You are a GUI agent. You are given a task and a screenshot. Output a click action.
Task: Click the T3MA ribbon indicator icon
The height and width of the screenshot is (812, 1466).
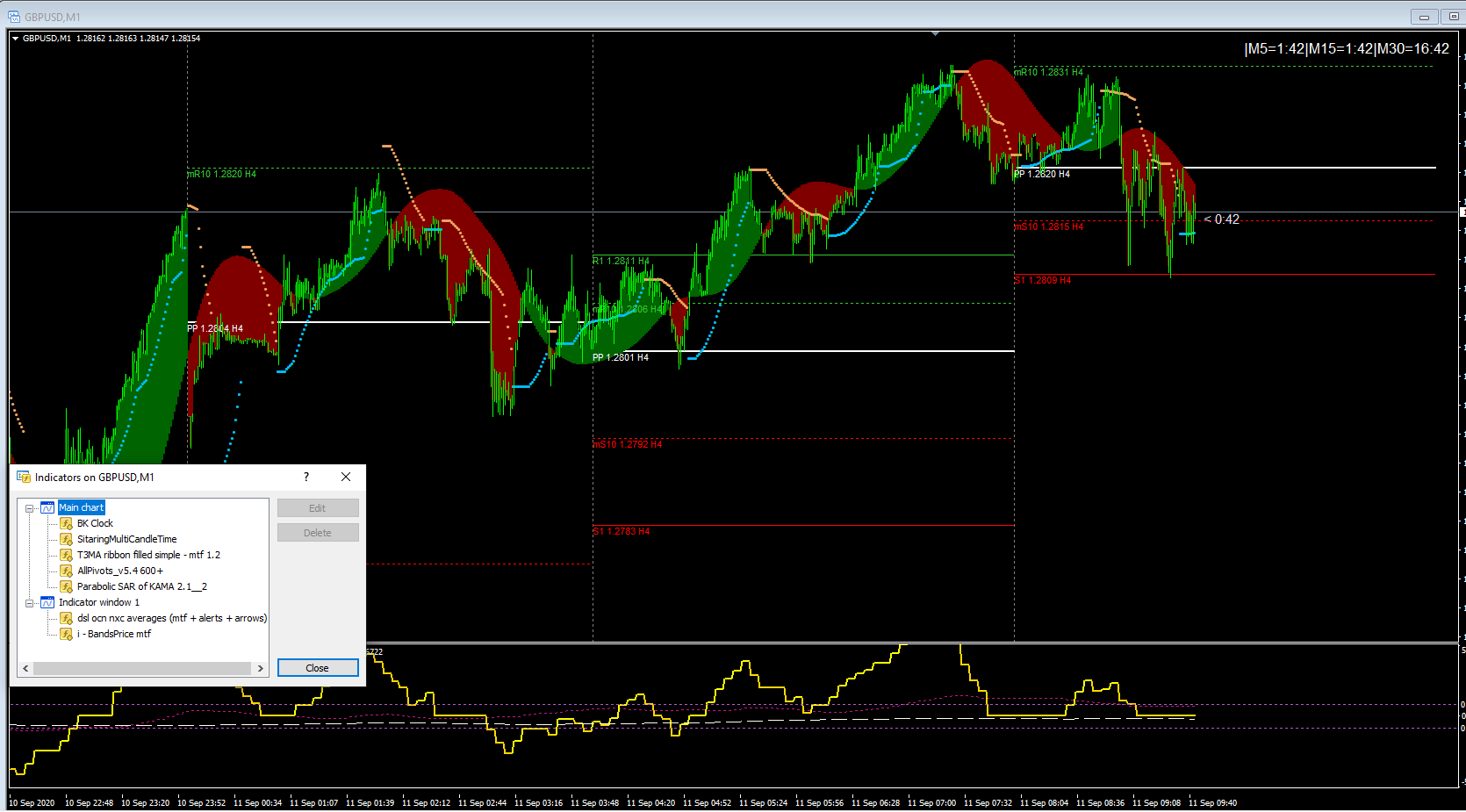66,555
